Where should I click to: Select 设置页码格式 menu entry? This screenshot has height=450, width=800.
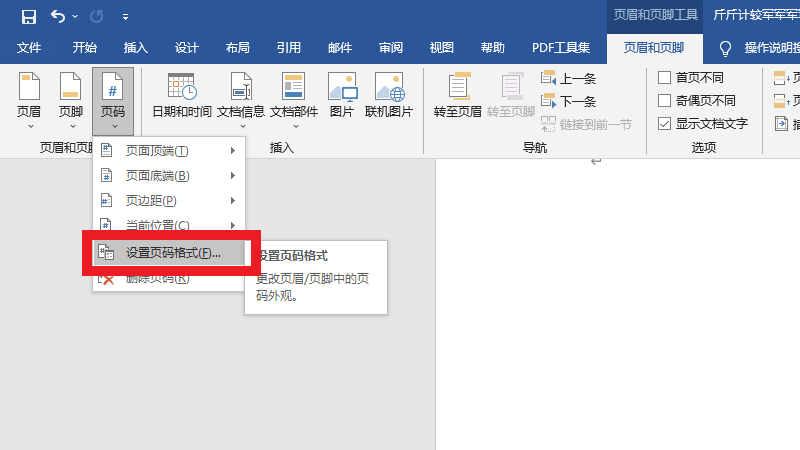pyautogui.click(x=172, y=253)
